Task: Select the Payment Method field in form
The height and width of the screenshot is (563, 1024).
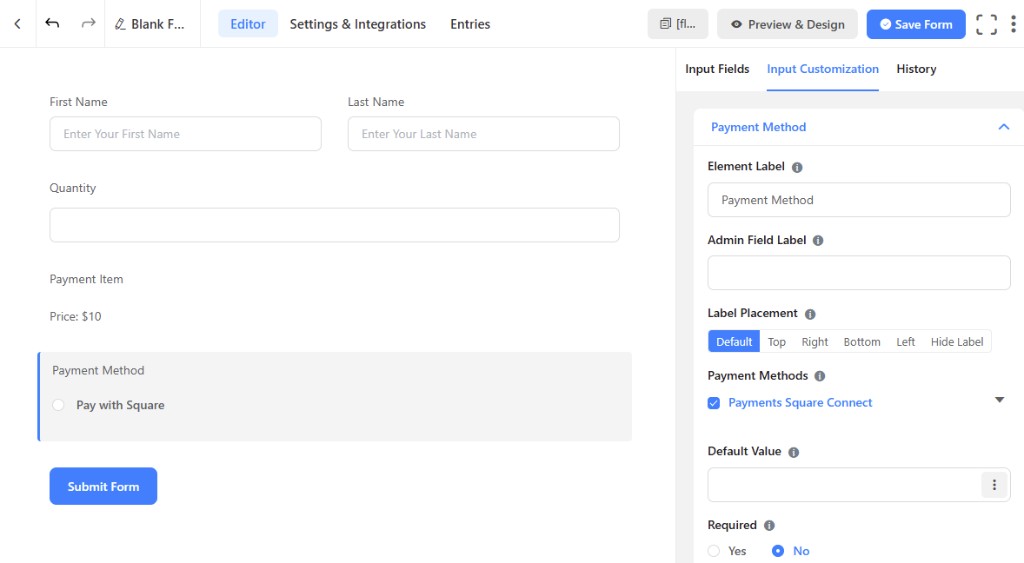Action: (334, 396)
